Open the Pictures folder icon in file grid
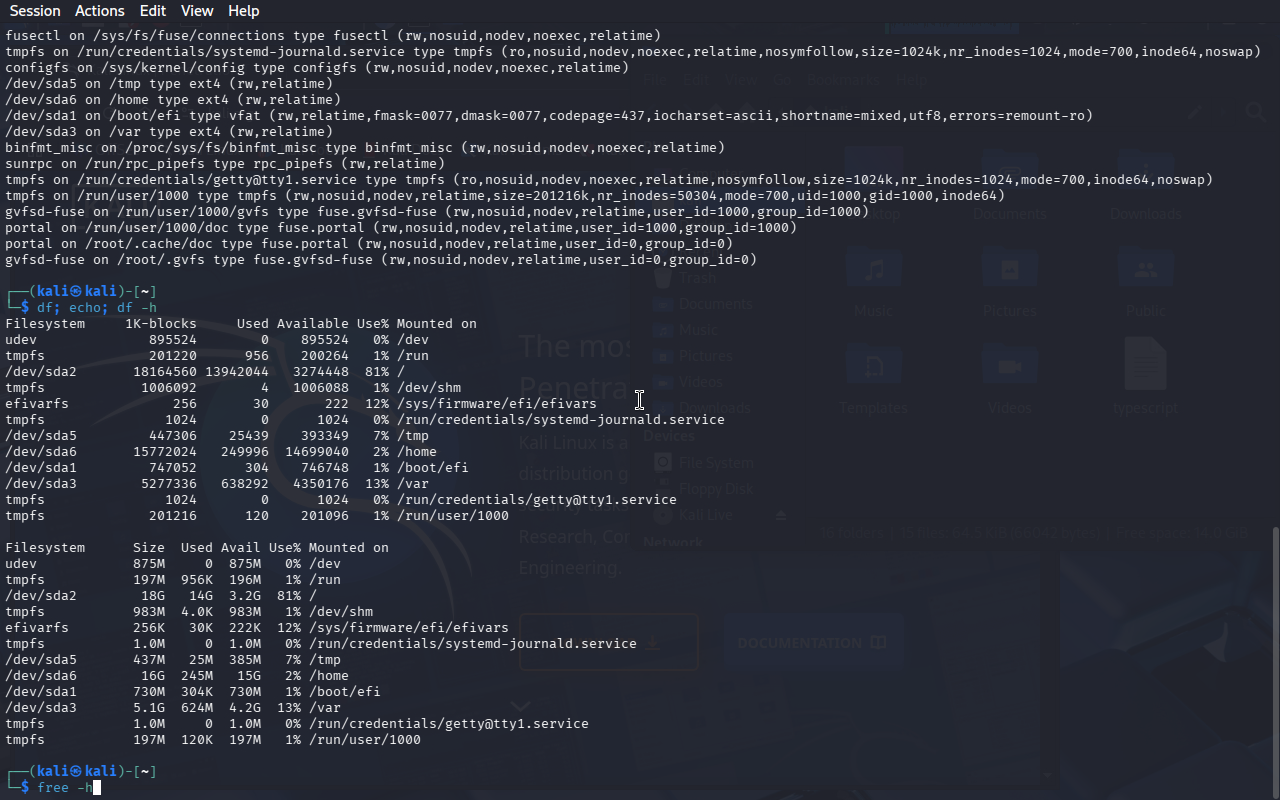Image resolution: width=1280 pixels, height=800 pixels. [1009, 272]
